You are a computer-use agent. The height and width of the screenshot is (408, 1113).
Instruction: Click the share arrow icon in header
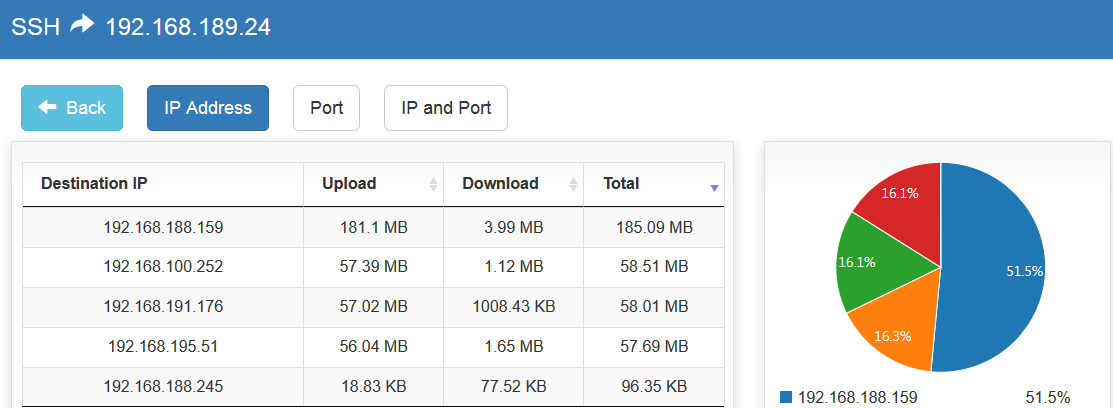click(x=82, y=26)
